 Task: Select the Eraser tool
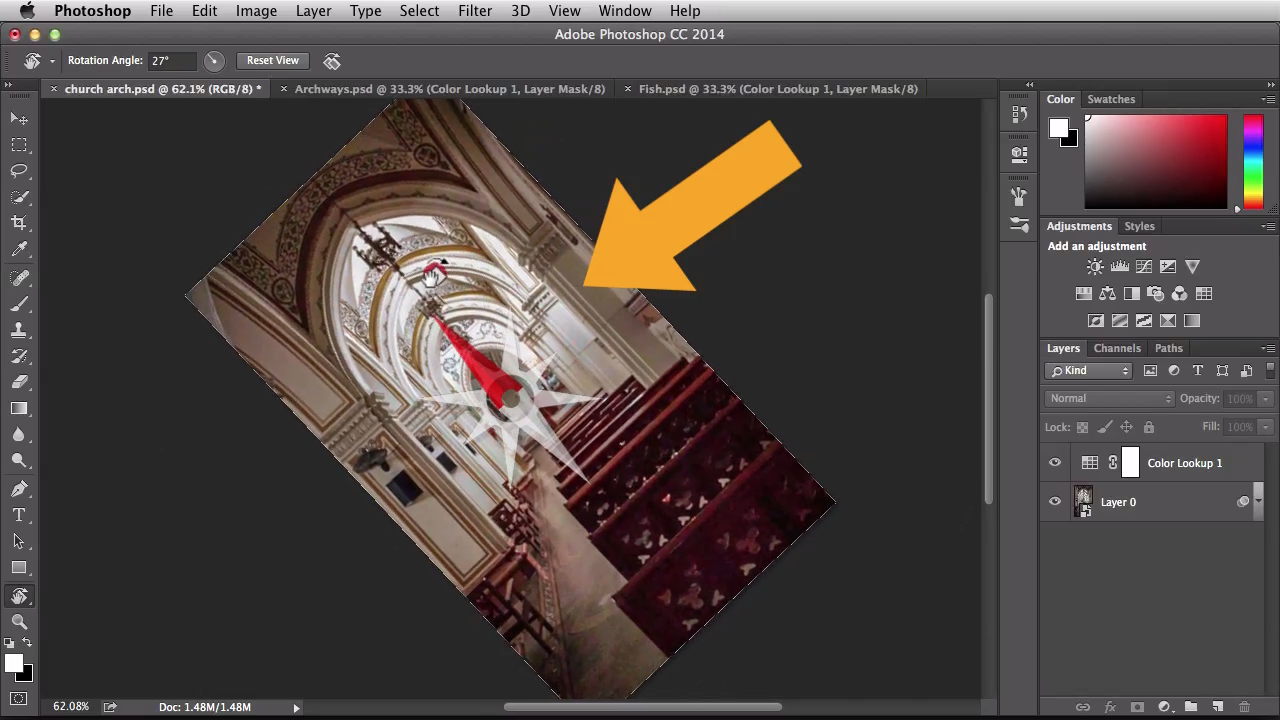19,381
